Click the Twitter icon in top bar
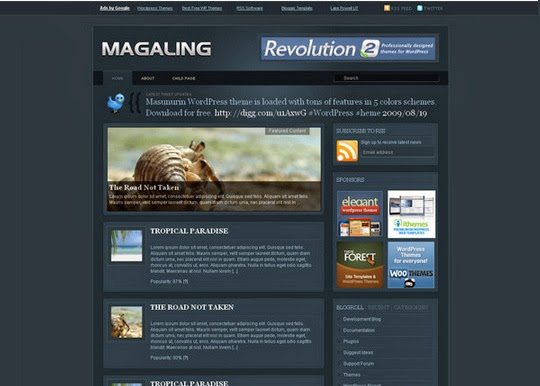Screen dimensions: 540x386 click(420, 8)
